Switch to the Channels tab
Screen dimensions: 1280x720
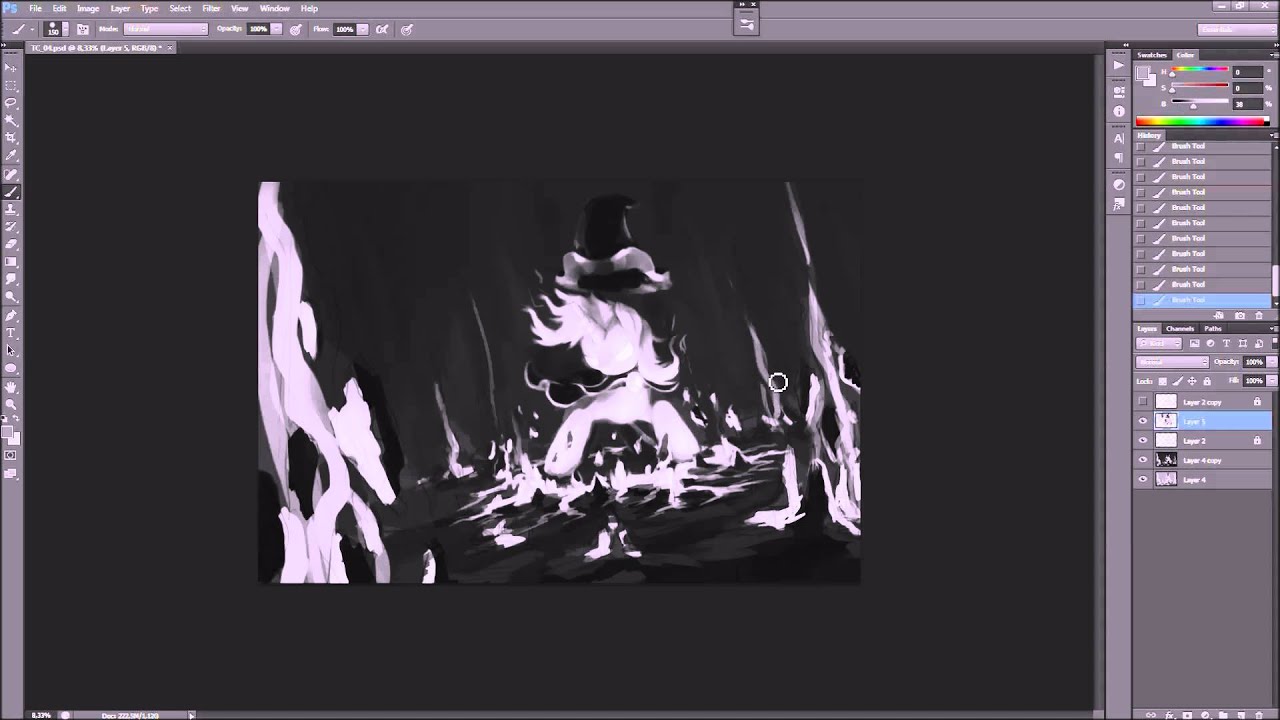[x=1180, y=329]
